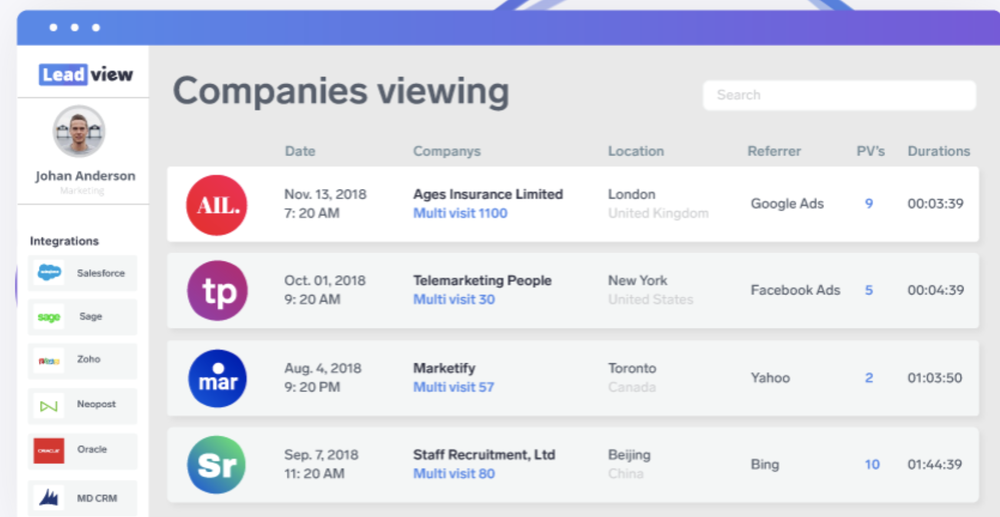This screenshot has height=517, width=1000.
Task: Open Johan Anderson's profile photo
Action: point(79,131)
